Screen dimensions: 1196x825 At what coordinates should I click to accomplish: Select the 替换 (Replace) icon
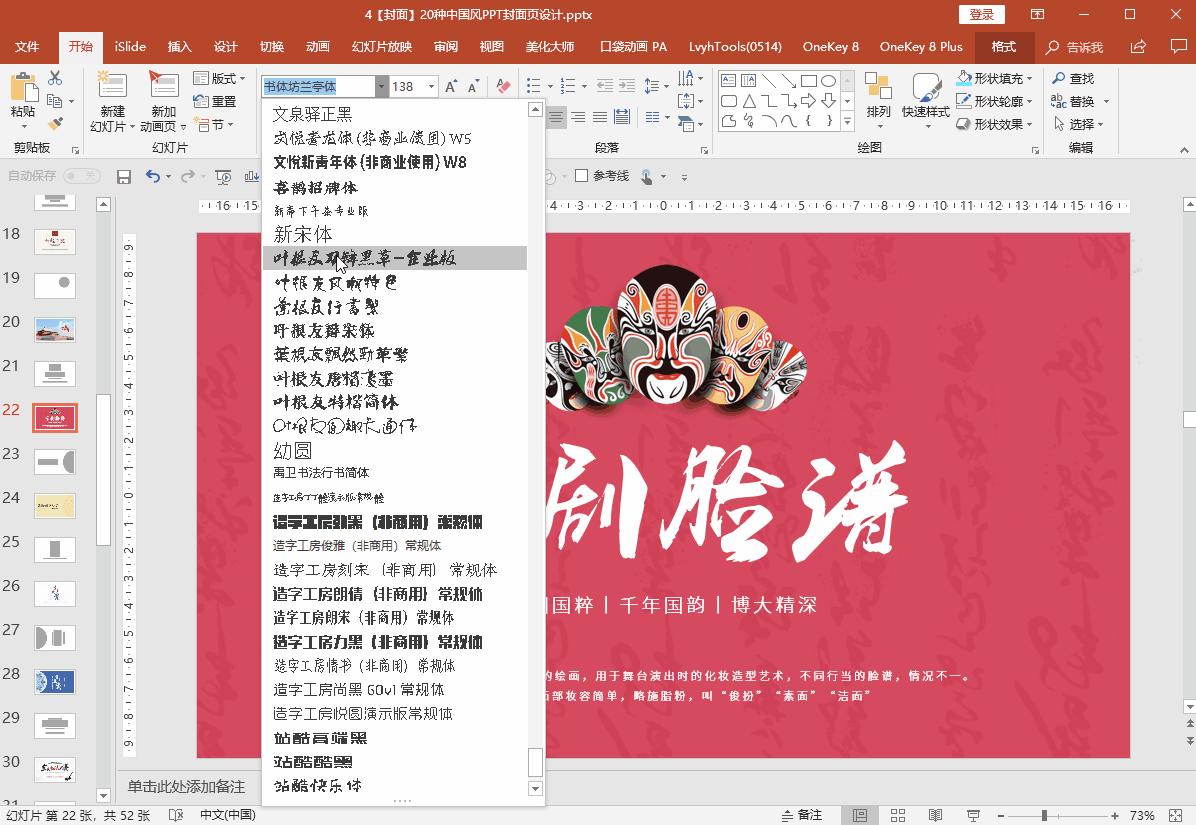tap(1078, 101)
